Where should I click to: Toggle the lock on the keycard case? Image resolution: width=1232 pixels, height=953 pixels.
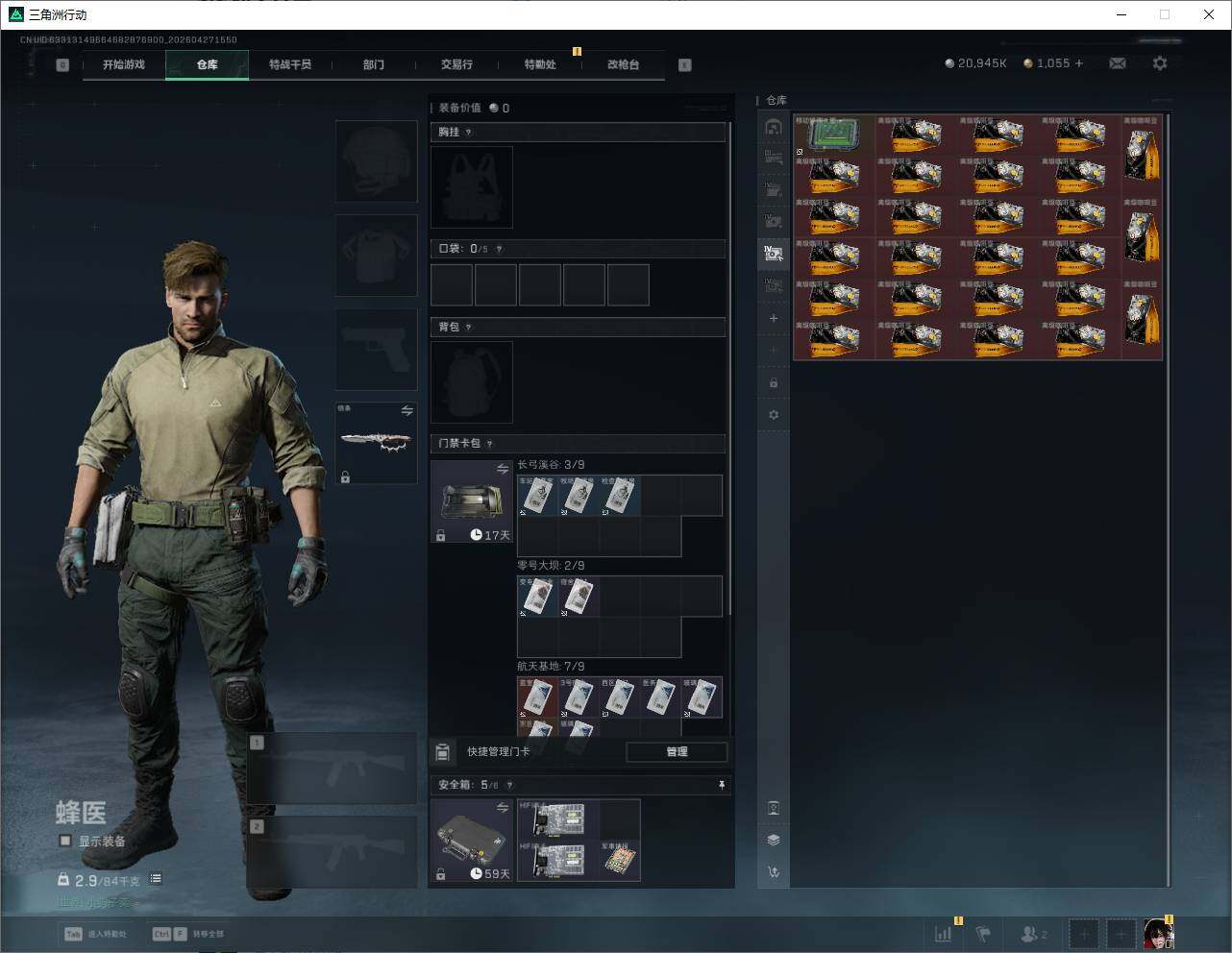point(441,535)
